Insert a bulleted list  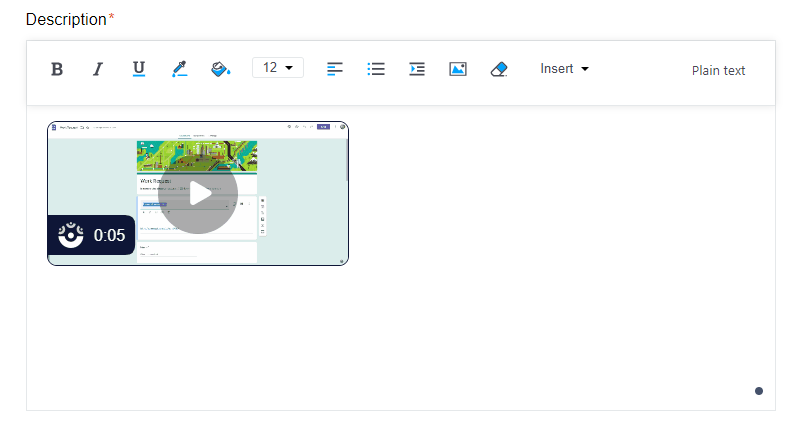376,68
